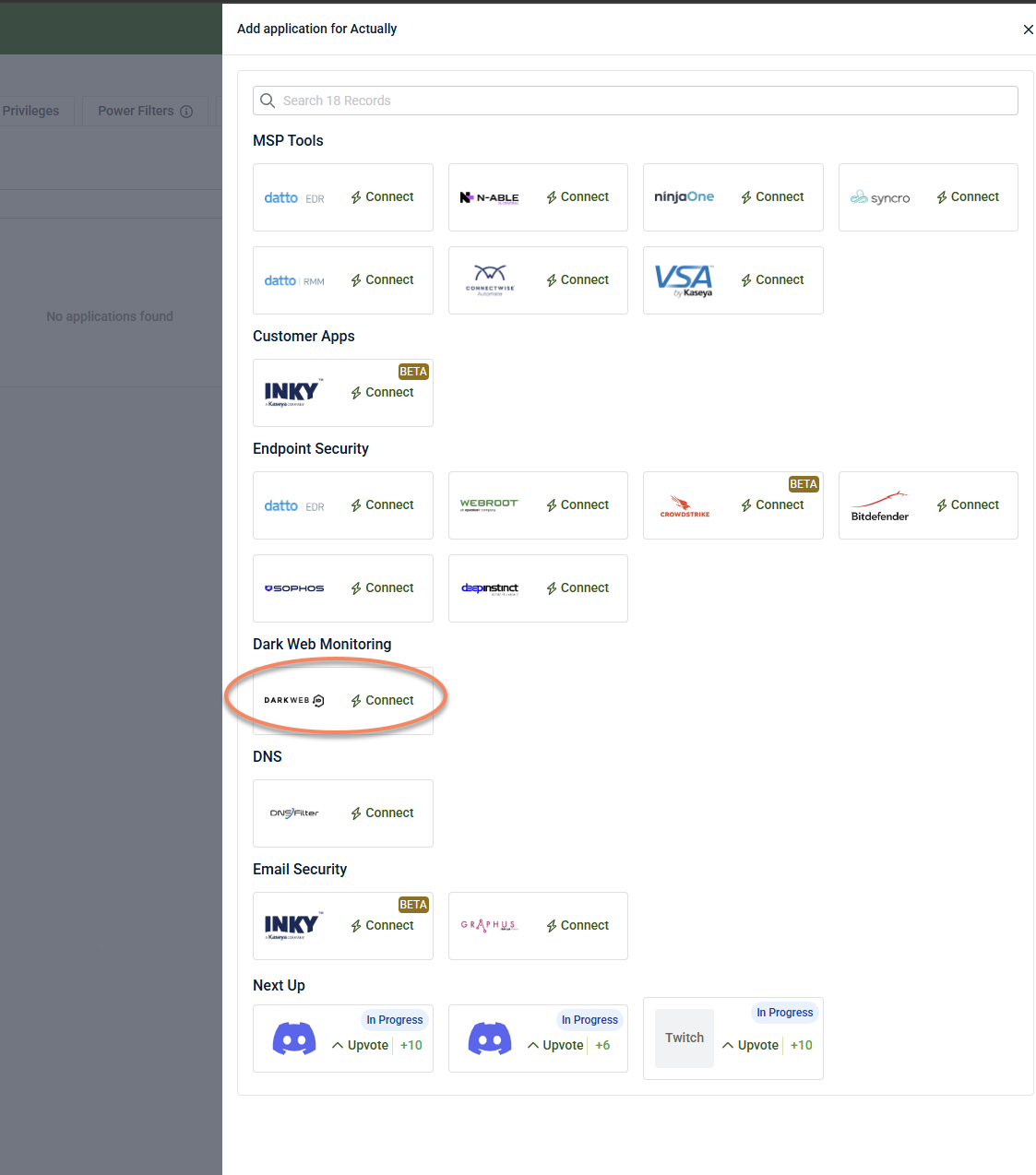Upvote the first Discord integration with +10
This screenshot has width=1036, height=1175.
pyautogui.click(x=361, y=1045)
